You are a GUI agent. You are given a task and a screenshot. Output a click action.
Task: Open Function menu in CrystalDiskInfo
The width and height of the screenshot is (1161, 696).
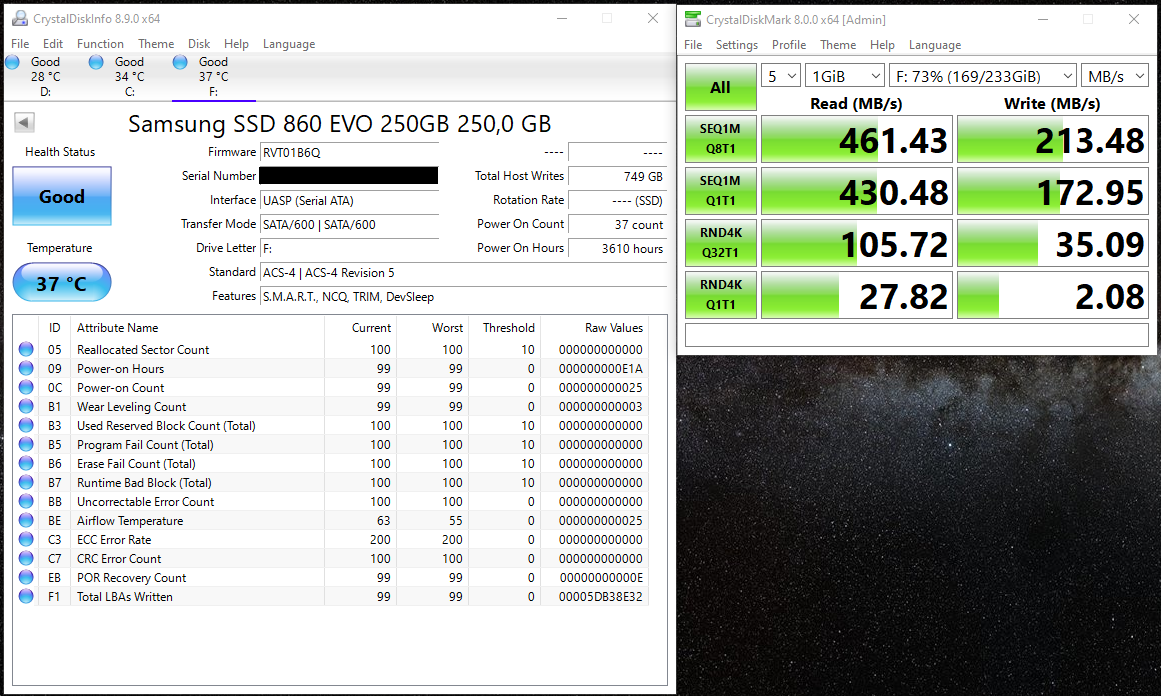point(100,44)
